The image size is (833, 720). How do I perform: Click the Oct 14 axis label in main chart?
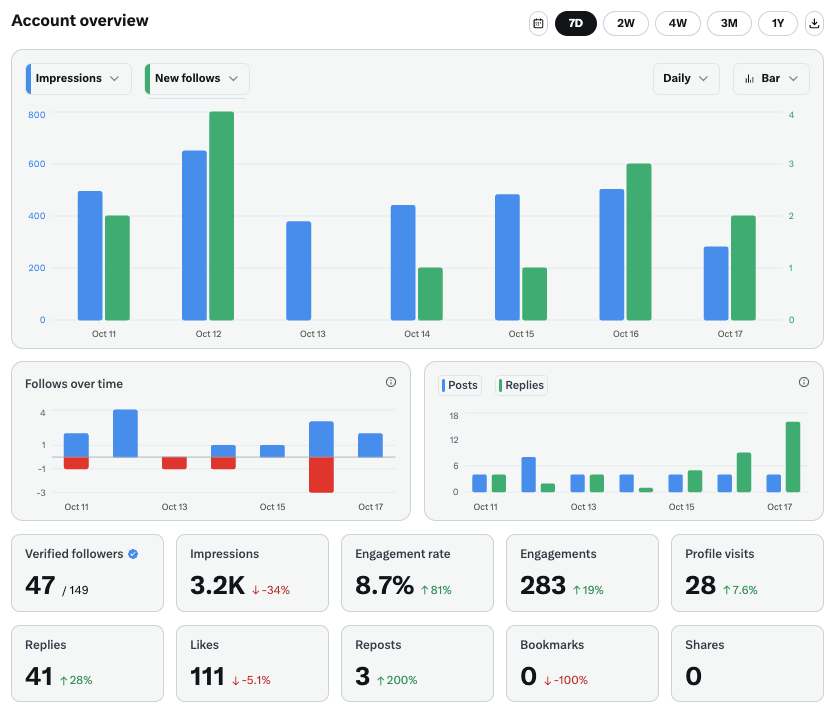click(x=417, y=334)
